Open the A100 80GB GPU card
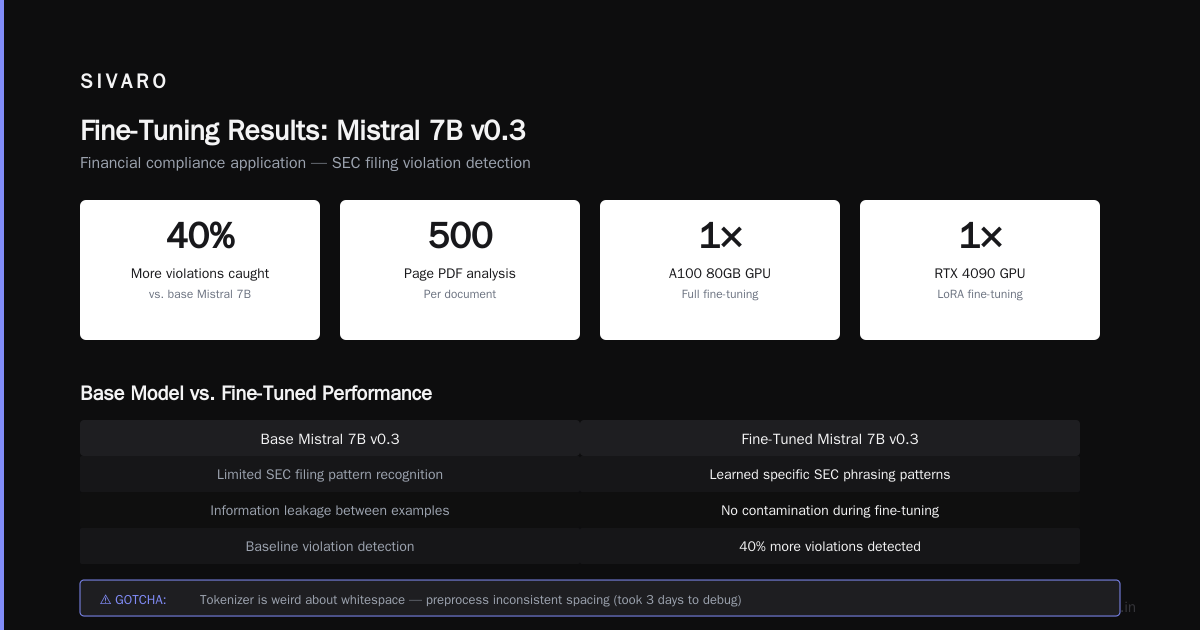Screen dimensions: 1200x630 click(720, 270)
